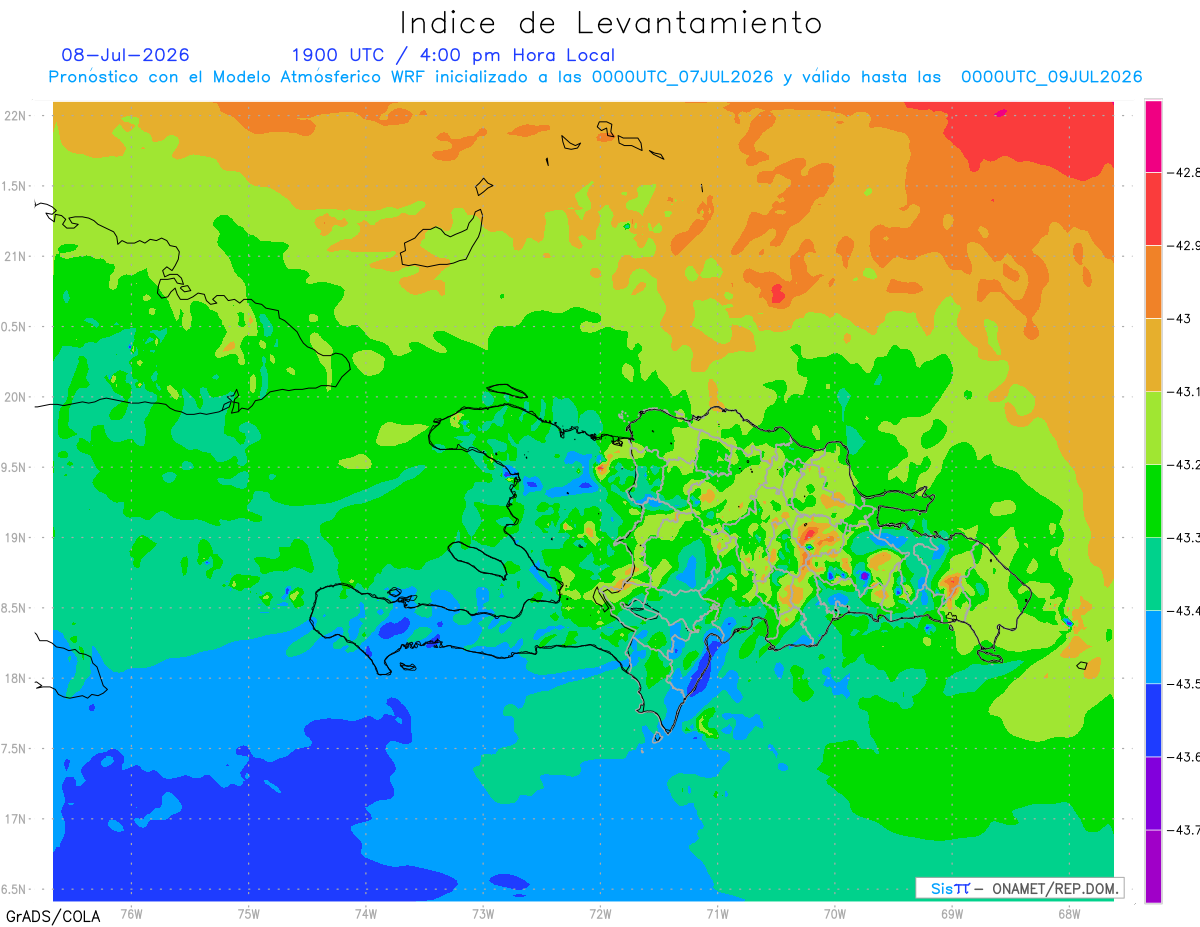Screen dimensions: 1200x927
Task: Click the legend value "-42.8"
Action: [x=1183, y=173]
